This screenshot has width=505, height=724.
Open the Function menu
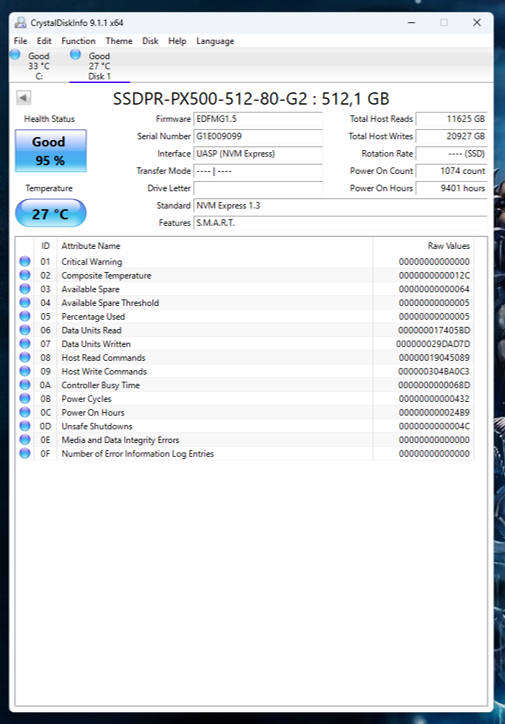[x=78, y=41]
